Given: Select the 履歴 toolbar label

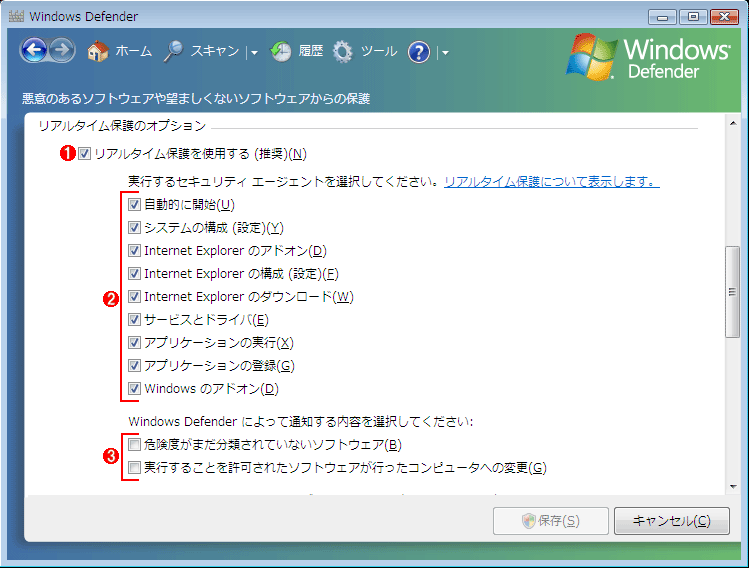Looking at the screenshot, I should point(311,51).
